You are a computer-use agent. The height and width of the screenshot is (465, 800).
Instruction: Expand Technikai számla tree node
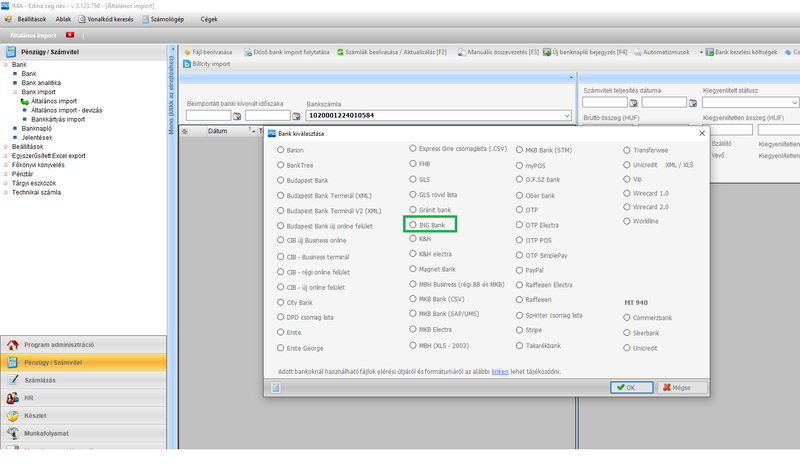[6, 193]
